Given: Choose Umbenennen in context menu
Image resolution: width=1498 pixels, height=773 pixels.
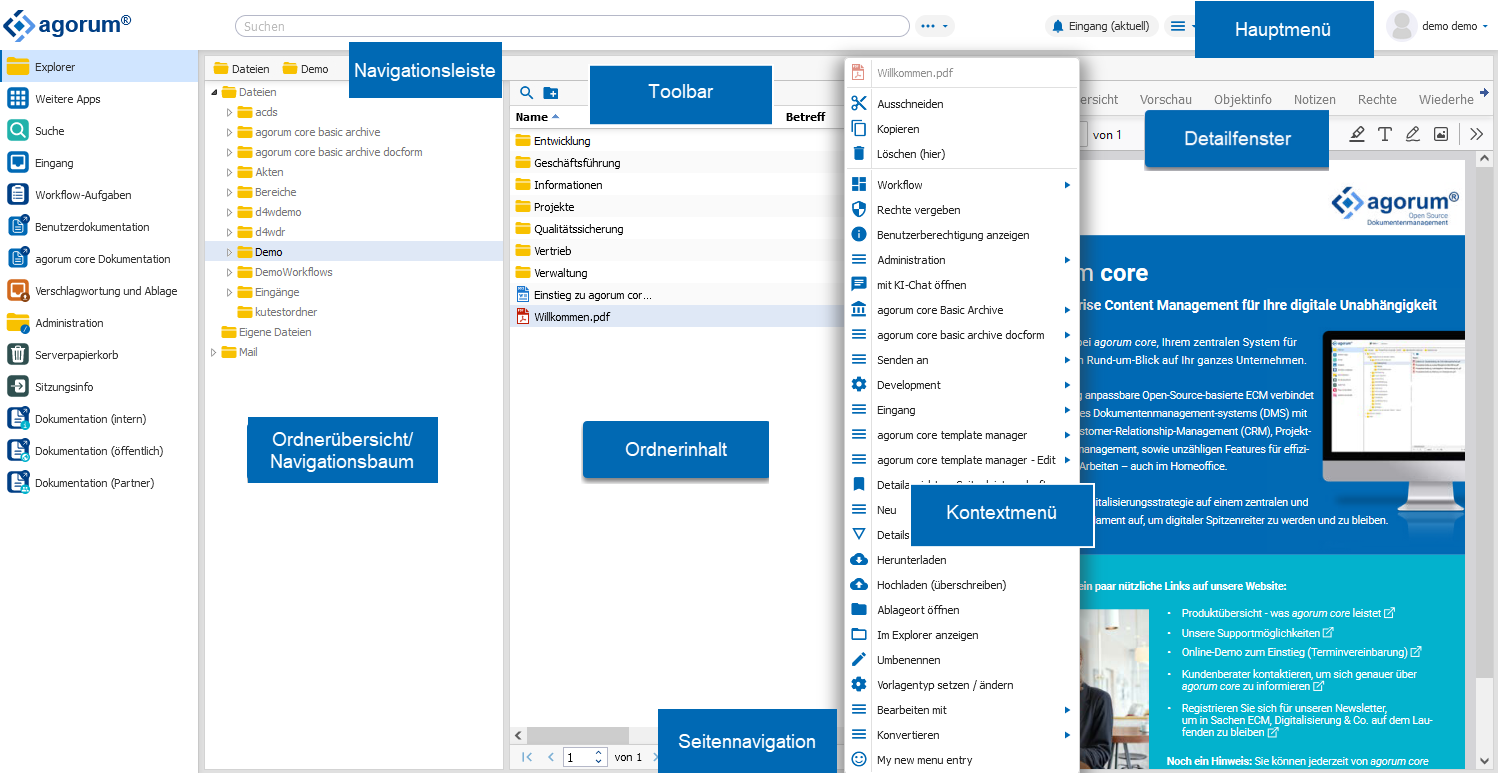Looking at the screenshot, I should [962, 660].
